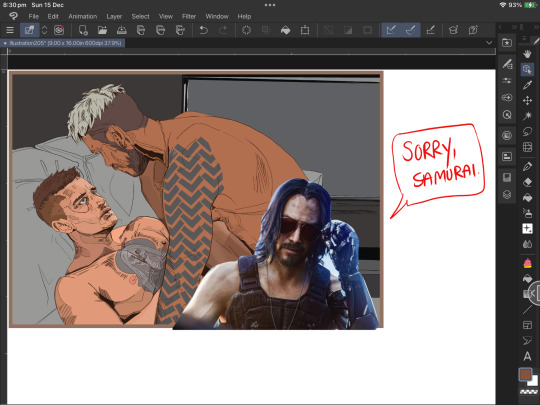Save the current illustration

point(122,30)
